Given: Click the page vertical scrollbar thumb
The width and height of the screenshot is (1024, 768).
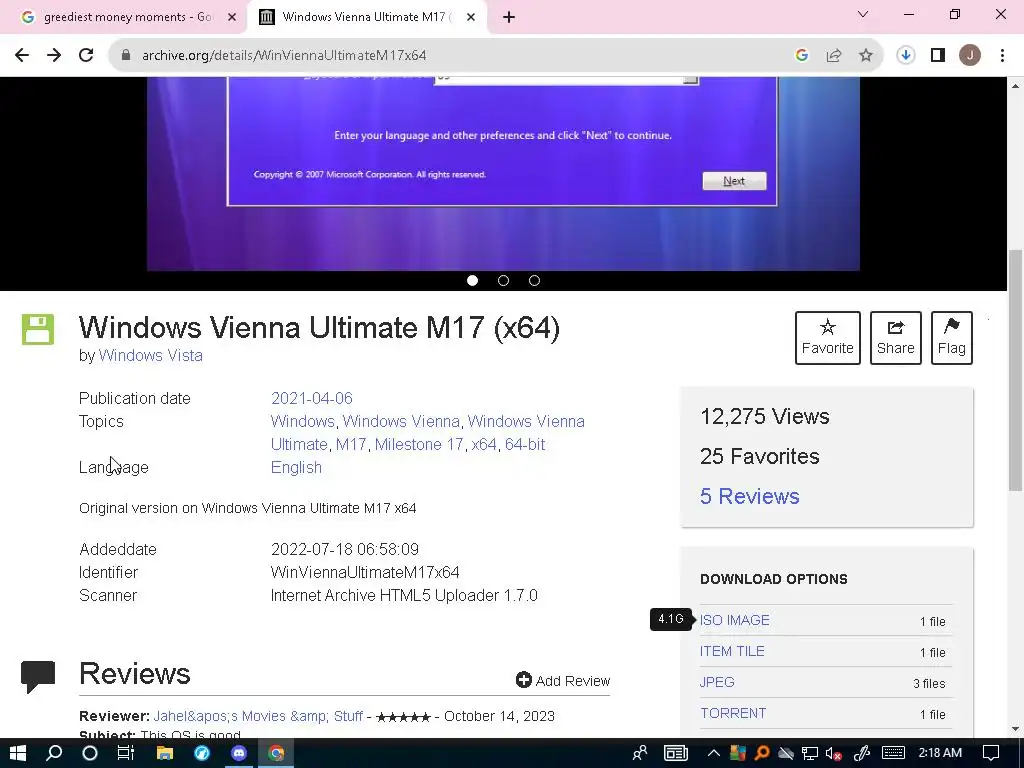Looking at the screenshot, I should [x=1015, y=370].
